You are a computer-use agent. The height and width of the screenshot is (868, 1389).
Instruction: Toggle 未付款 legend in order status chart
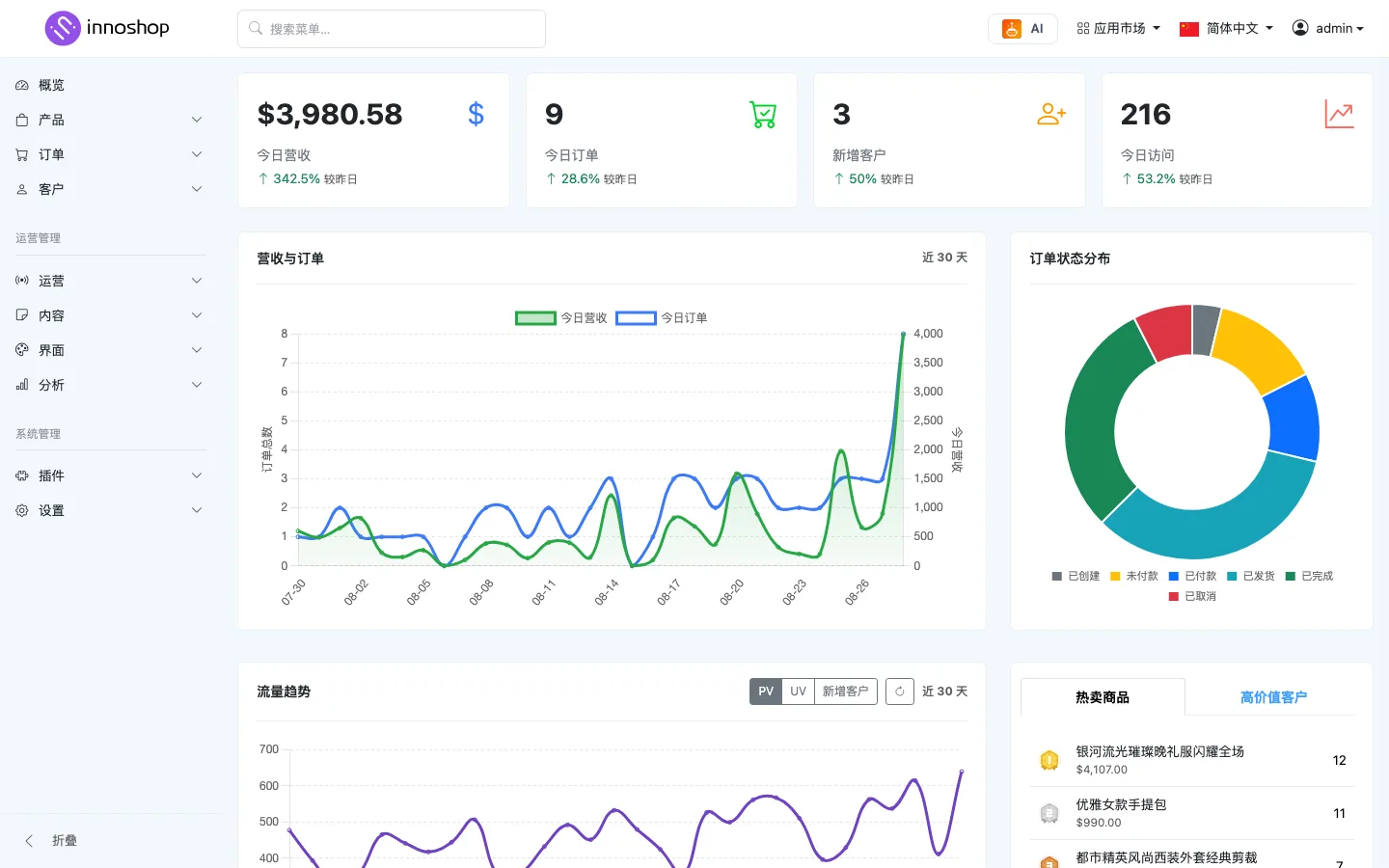click(1134, 576)
